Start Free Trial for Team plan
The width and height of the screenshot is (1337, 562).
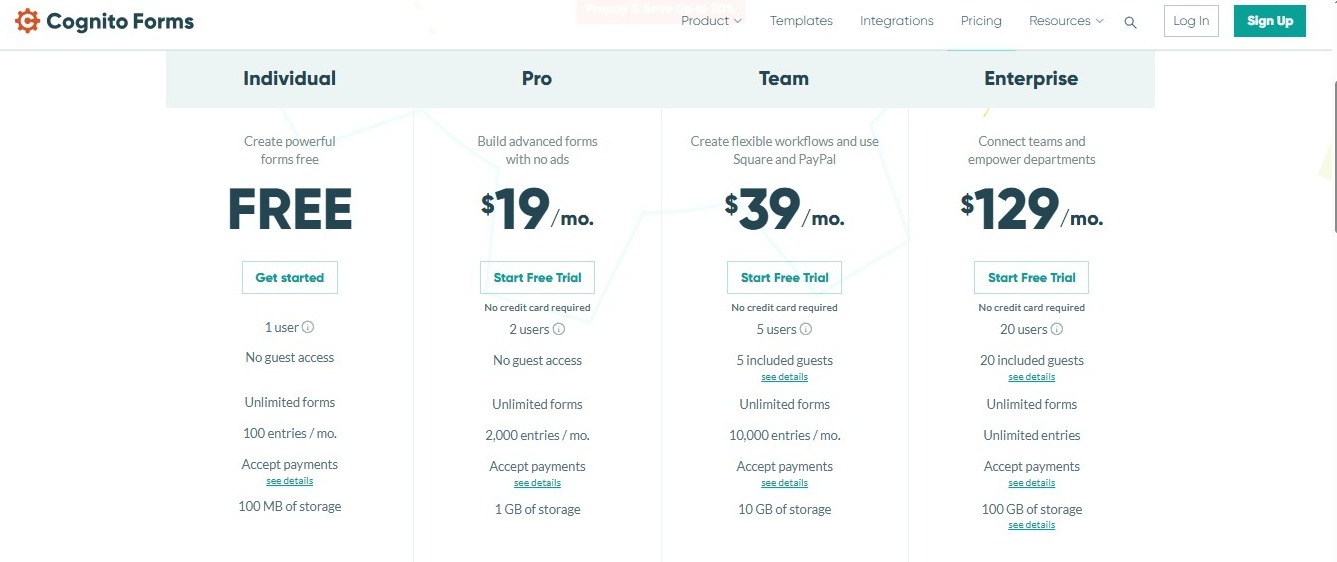[784, 278]
